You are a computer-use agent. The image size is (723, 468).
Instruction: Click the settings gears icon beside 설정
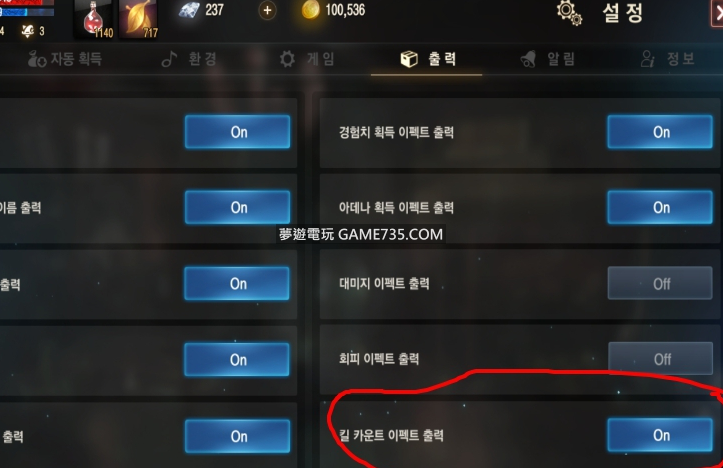click(569, 12)
